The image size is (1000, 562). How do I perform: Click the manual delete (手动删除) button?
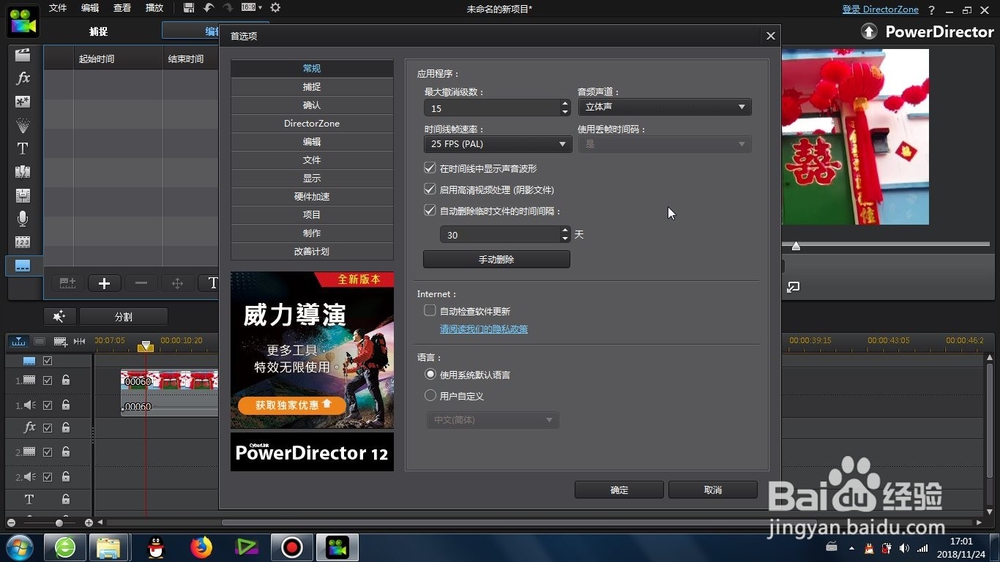click(496, 259)
